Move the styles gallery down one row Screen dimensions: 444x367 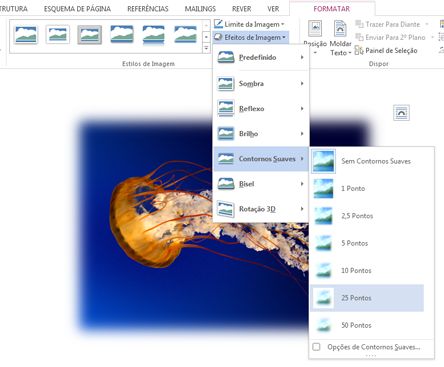[x=206, y=37]
